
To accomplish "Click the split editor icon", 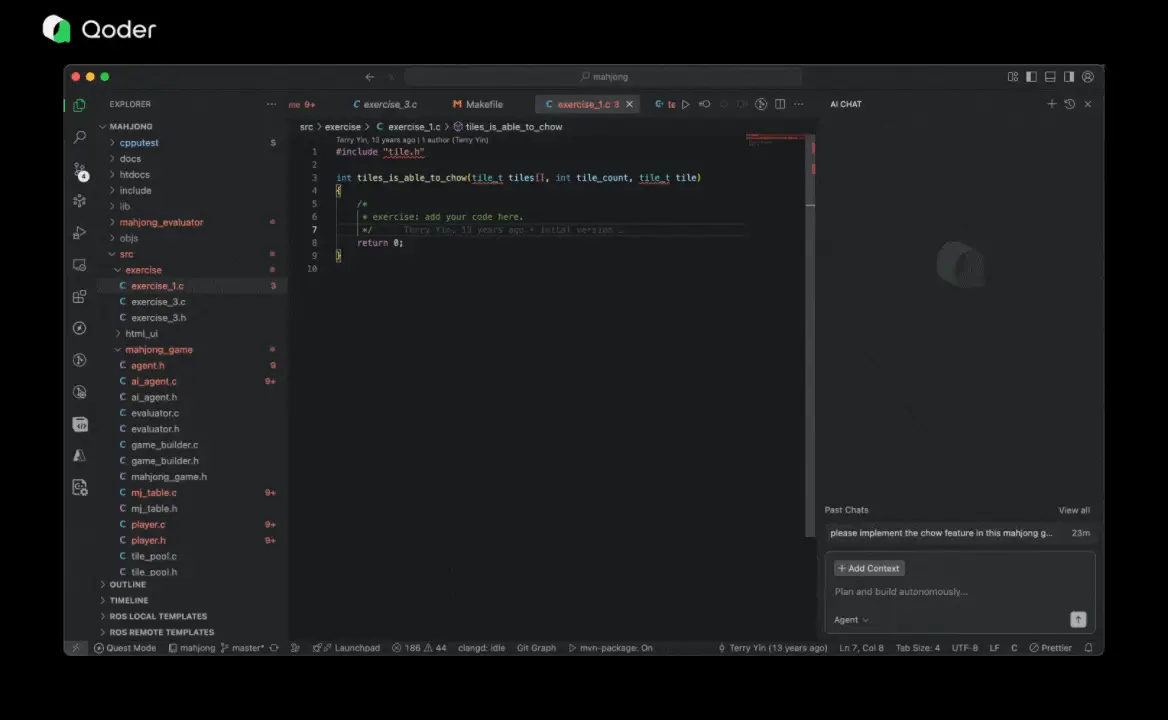I will coord(780,104).
